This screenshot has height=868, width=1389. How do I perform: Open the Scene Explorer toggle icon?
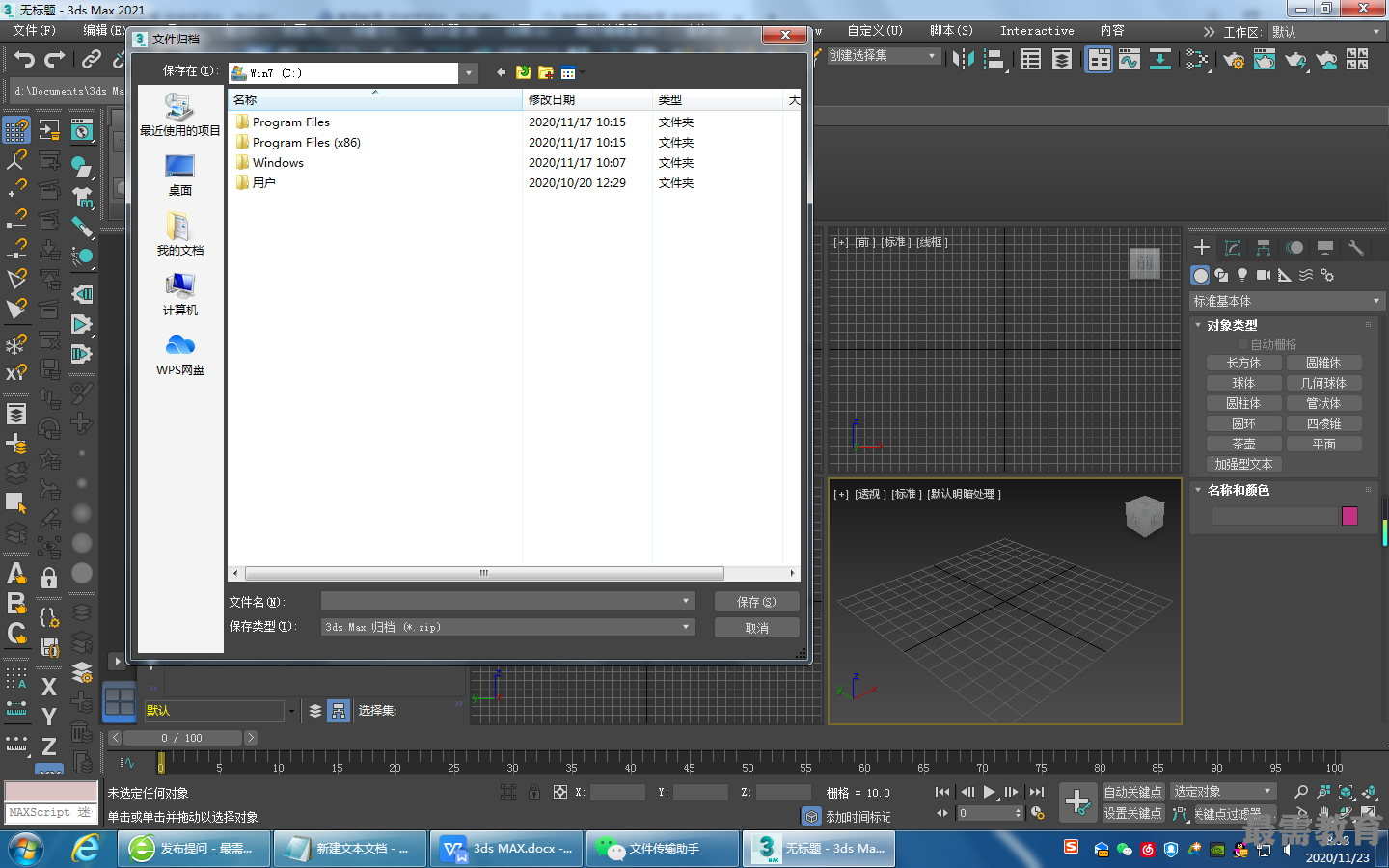pyautogui.click(x=1031, y=60)
